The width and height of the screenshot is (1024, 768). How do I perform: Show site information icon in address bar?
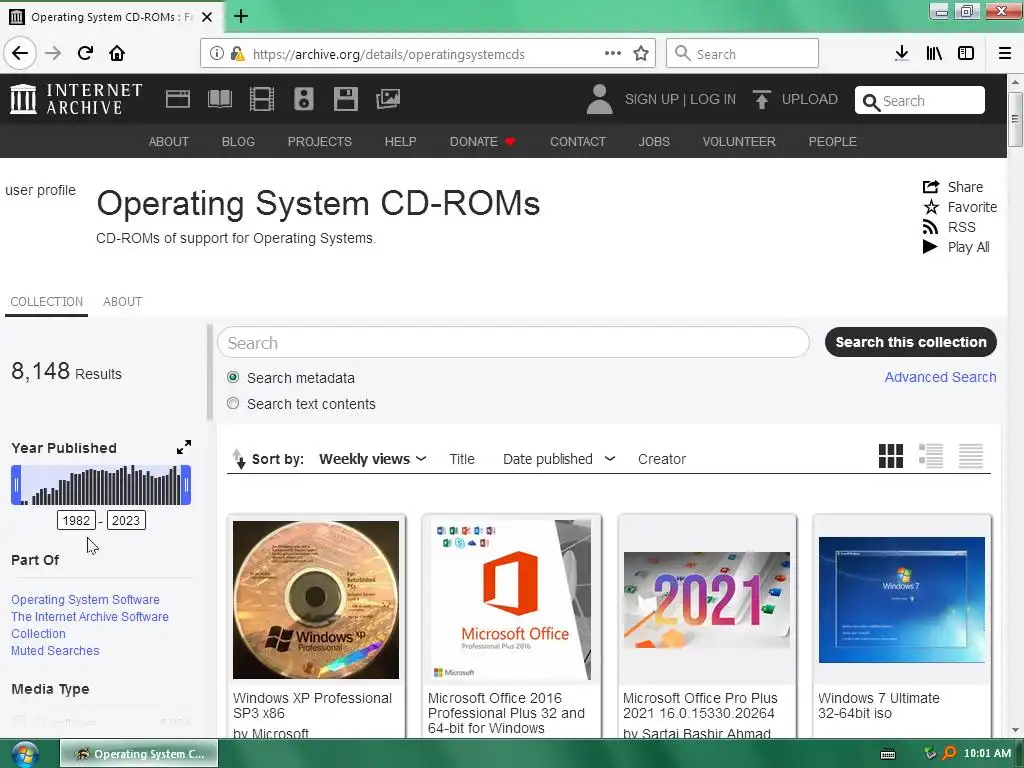(x=217, y=54)
